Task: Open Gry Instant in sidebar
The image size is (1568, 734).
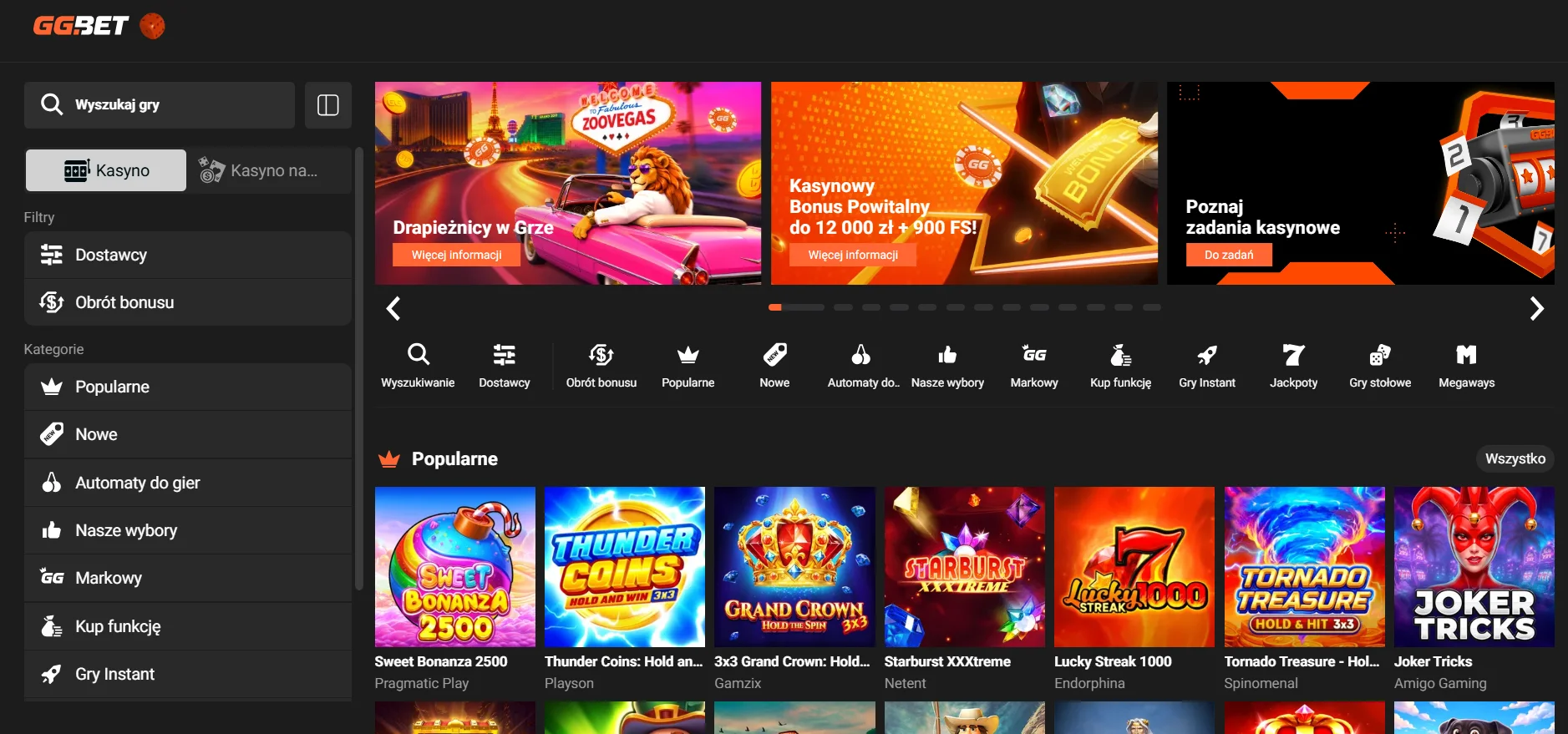Action: pos(188,674)
